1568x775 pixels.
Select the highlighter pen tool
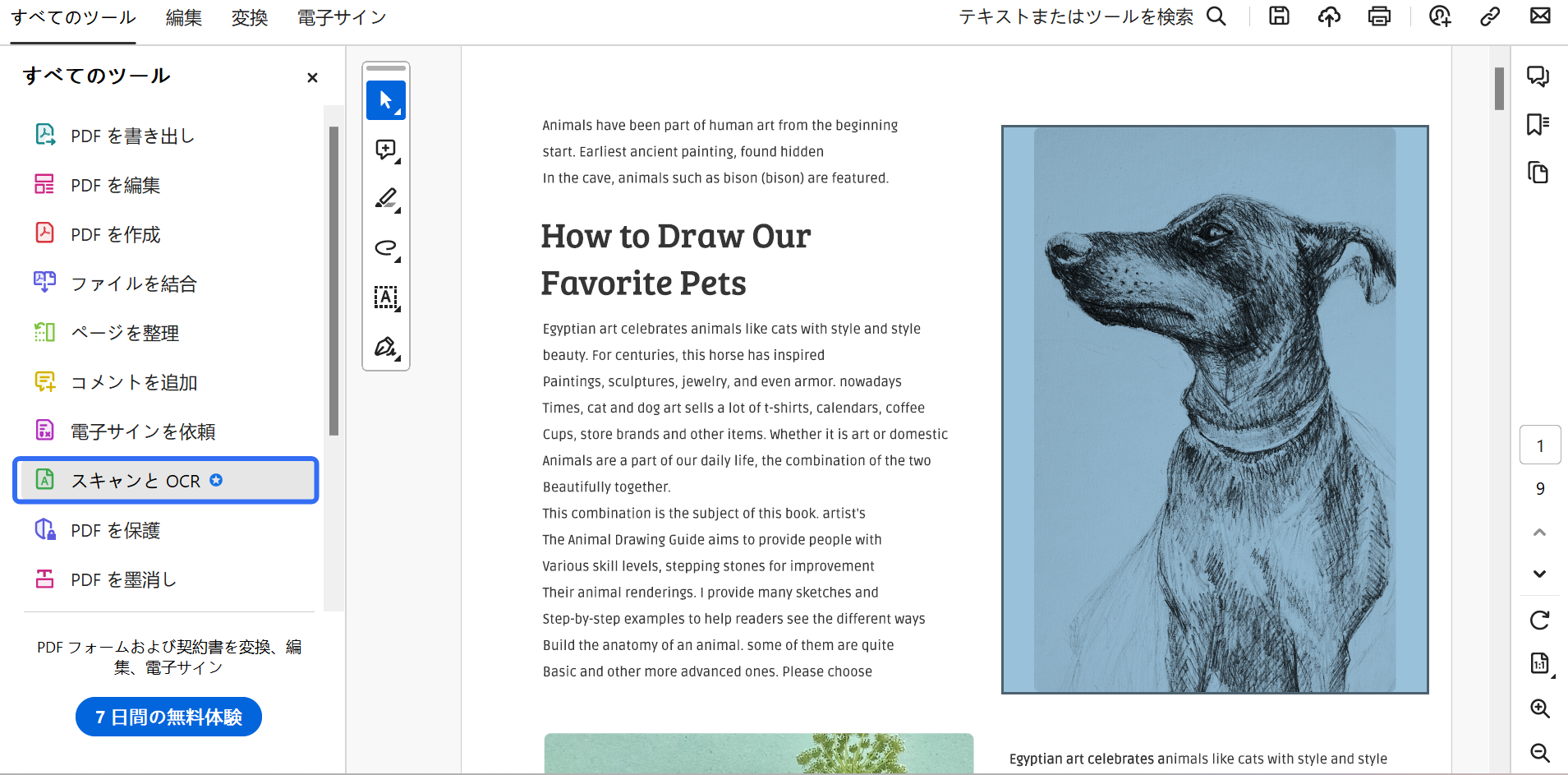[385, 199]
